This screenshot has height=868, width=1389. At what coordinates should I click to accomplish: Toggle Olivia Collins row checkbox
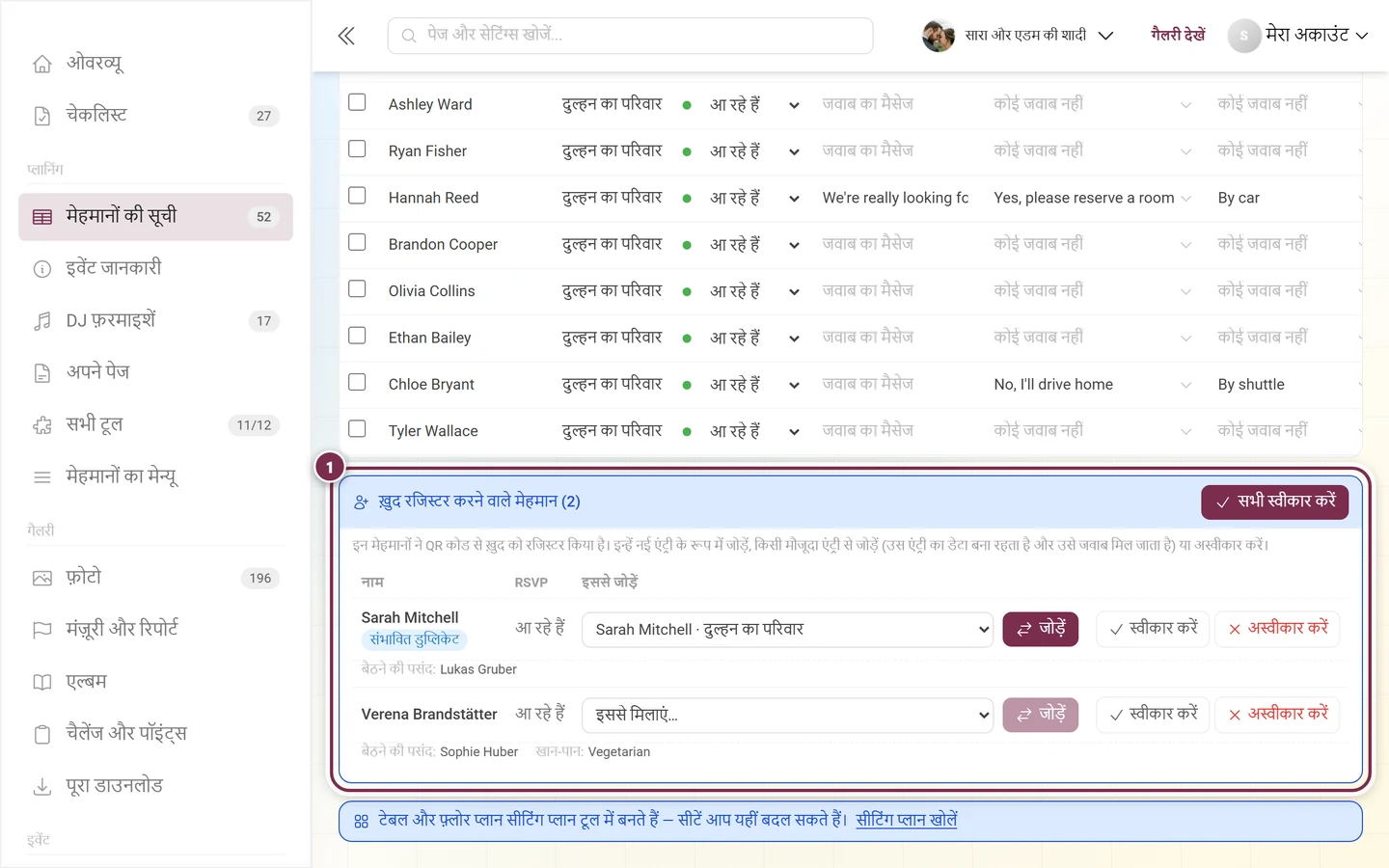(357, 288)
